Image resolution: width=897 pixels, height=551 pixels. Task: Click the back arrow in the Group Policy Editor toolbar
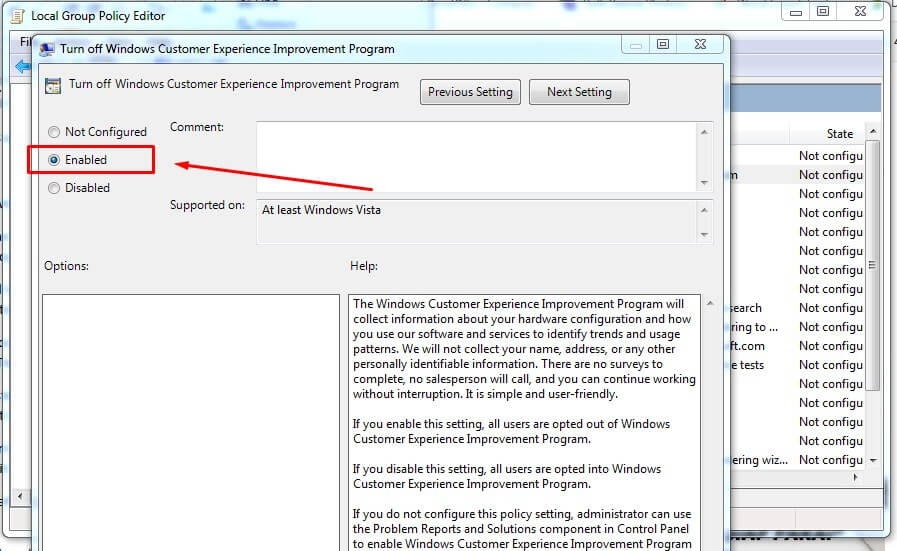click(23, 66)
